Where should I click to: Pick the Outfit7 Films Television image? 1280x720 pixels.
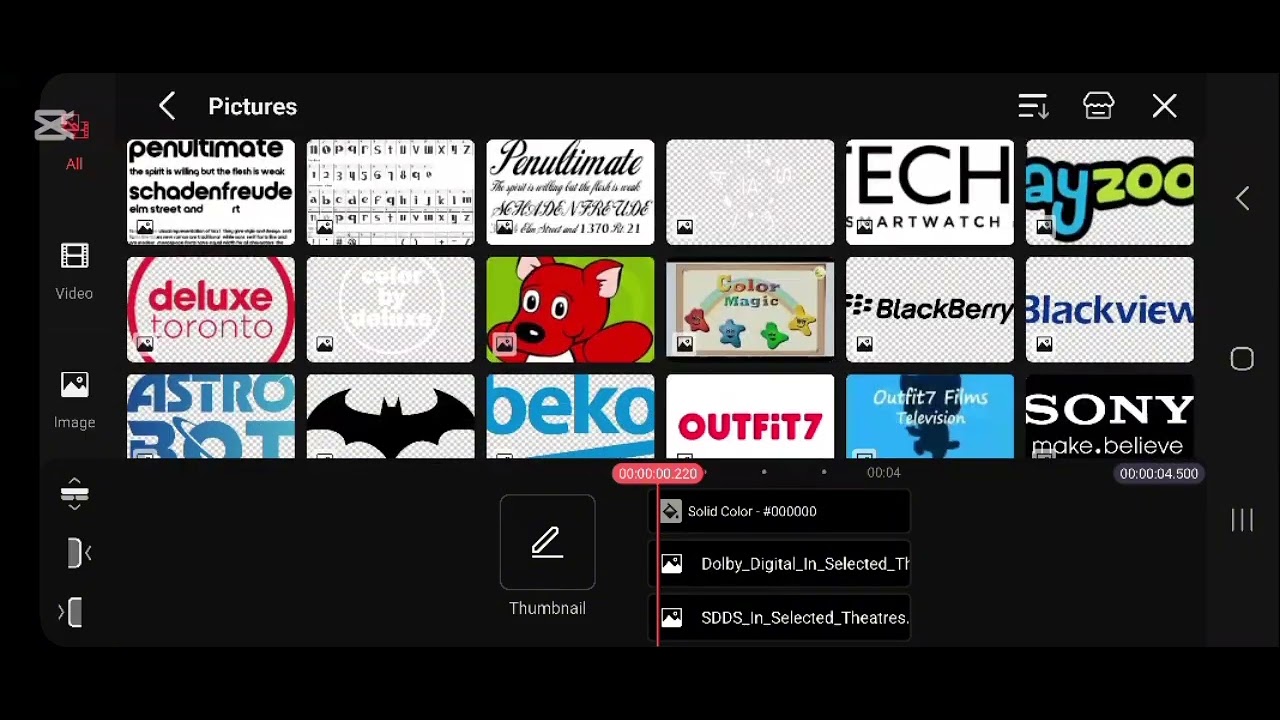pyautogui.click(x=930, y=417)
